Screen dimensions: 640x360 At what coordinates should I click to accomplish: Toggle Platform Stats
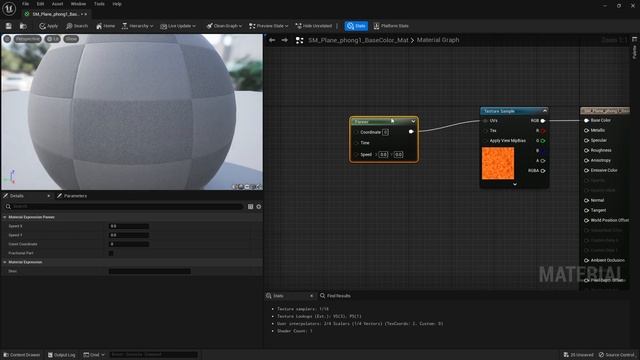[391, 26]
